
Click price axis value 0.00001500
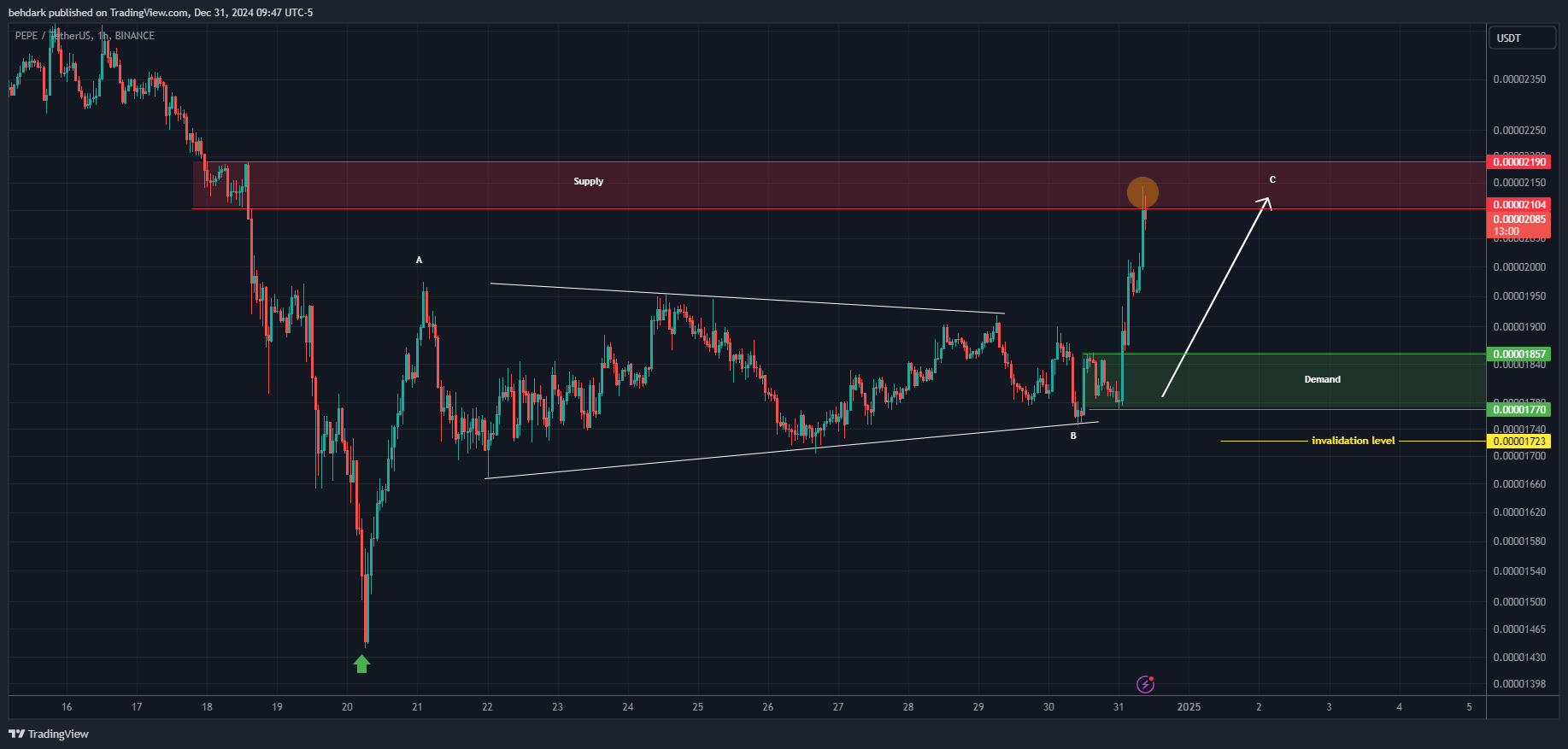tap(1519, 602)
